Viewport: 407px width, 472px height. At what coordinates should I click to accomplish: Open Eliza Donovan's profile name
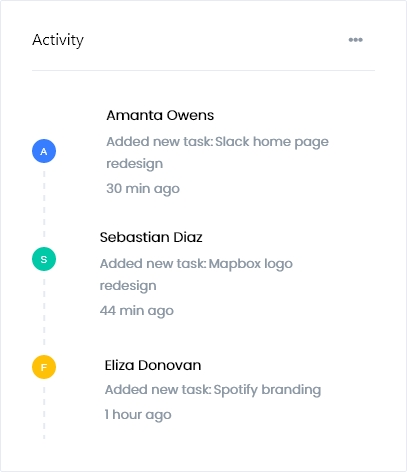[153, 365]
